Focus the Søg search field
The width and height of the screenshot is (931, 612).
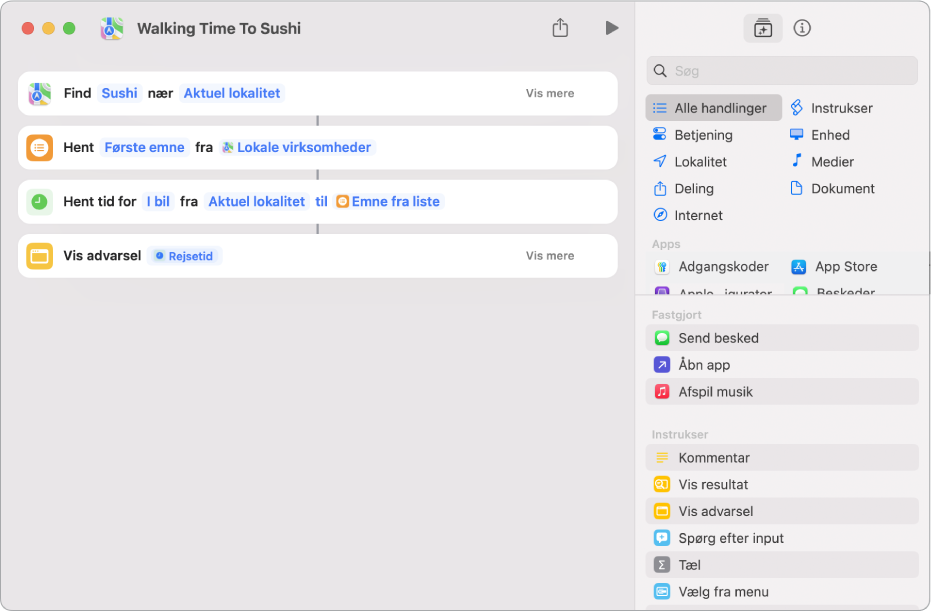point(781,71)
